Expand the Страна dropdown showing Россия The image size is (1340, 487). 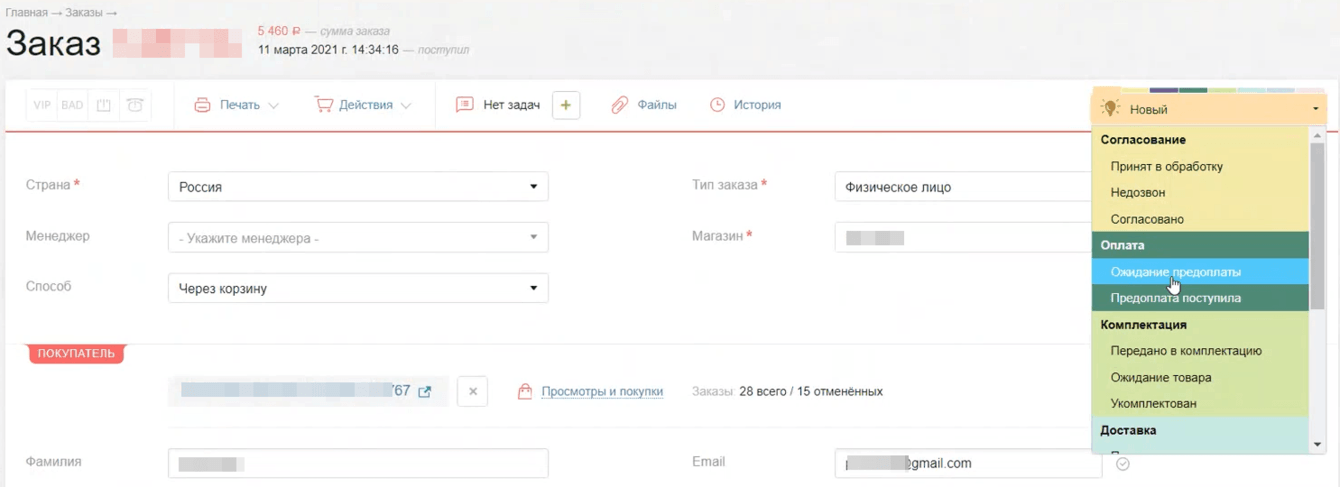point(358,187)
